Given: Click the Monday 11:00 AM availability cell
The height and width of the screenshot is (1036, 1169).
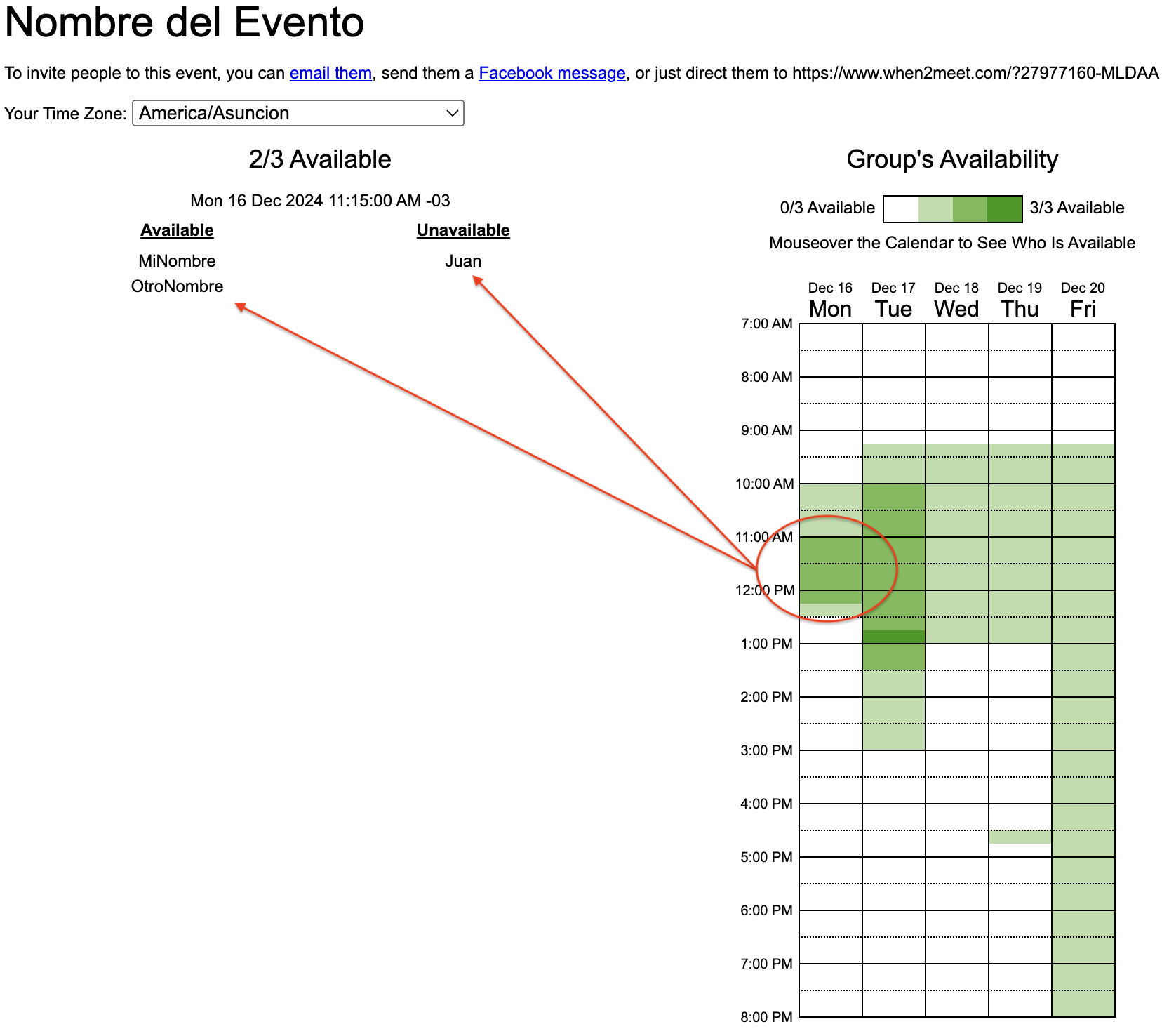Looking at the screenshot, I should tap(831, 544).
